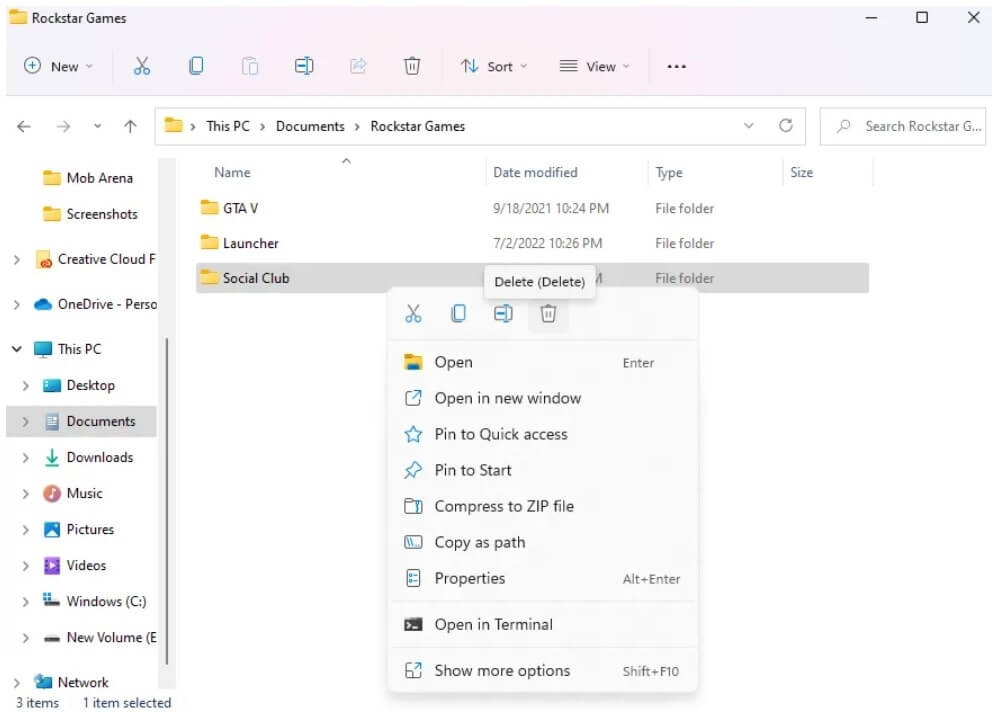Viewport: 994px width, 712px height.
Task: Click the Rename icon in the top toolbar
Action: (x=304, y=66)
